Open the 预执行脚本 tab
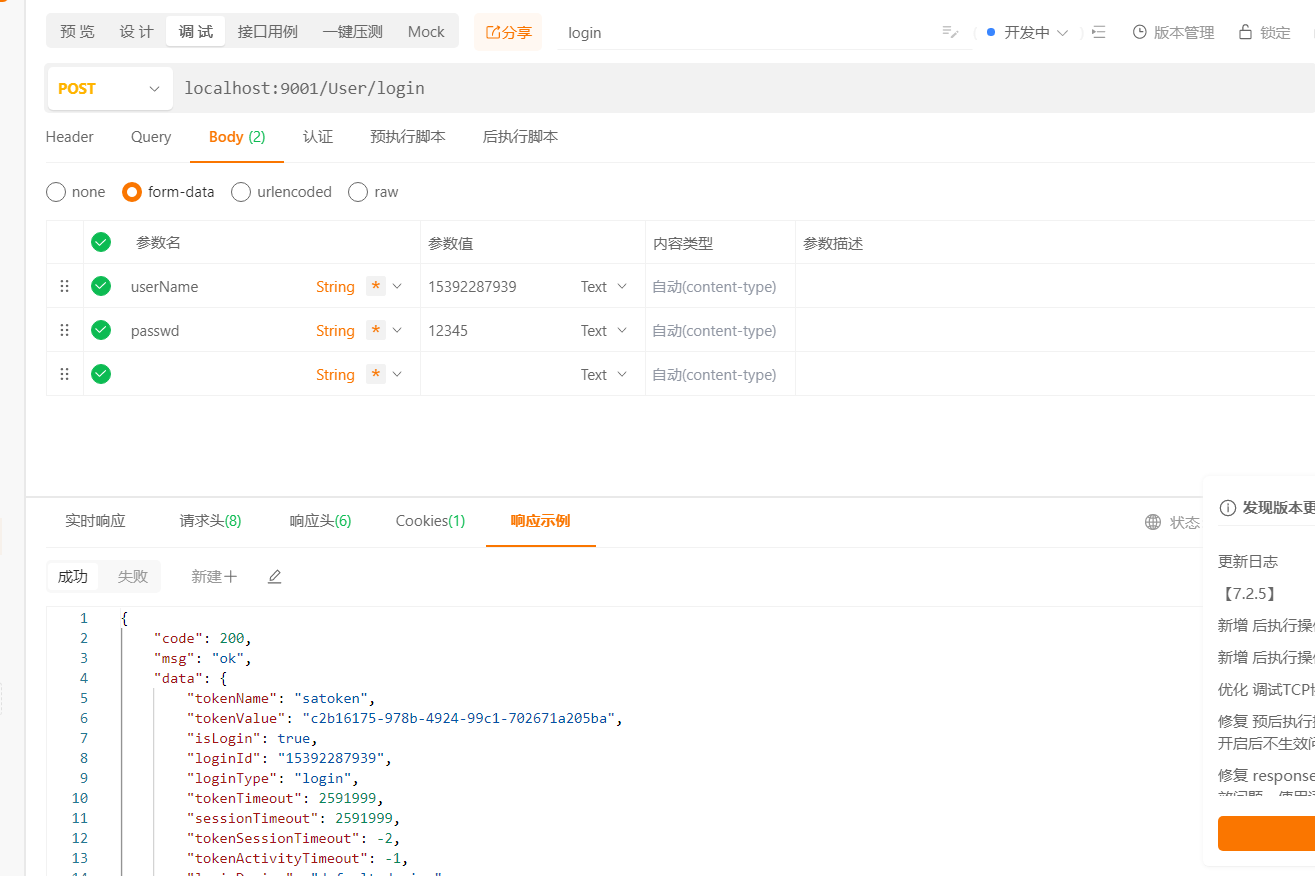Screen dimensions: 1315x876 408,137
